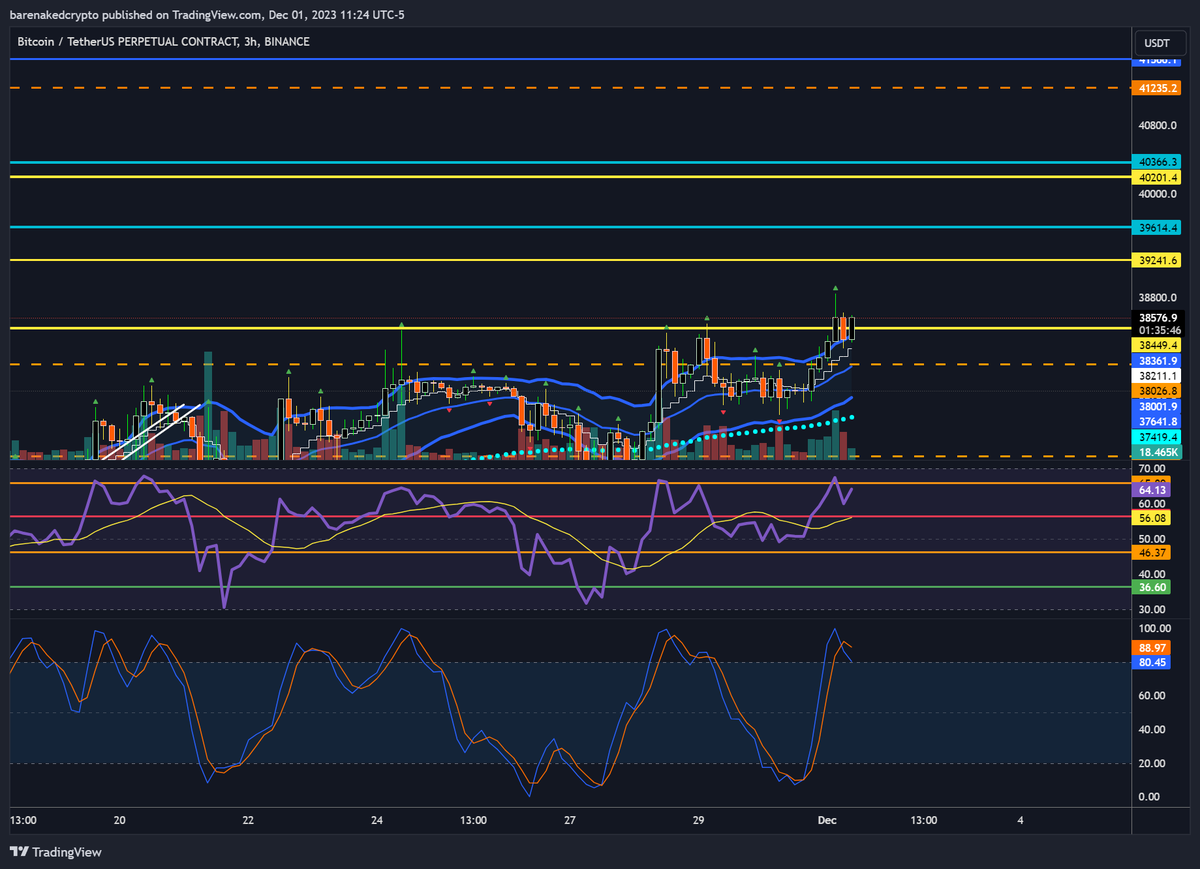Click the 40800.0 price scale value
The height and width of the screenshot is (869, 1200).
click(x=1158, y=126)
